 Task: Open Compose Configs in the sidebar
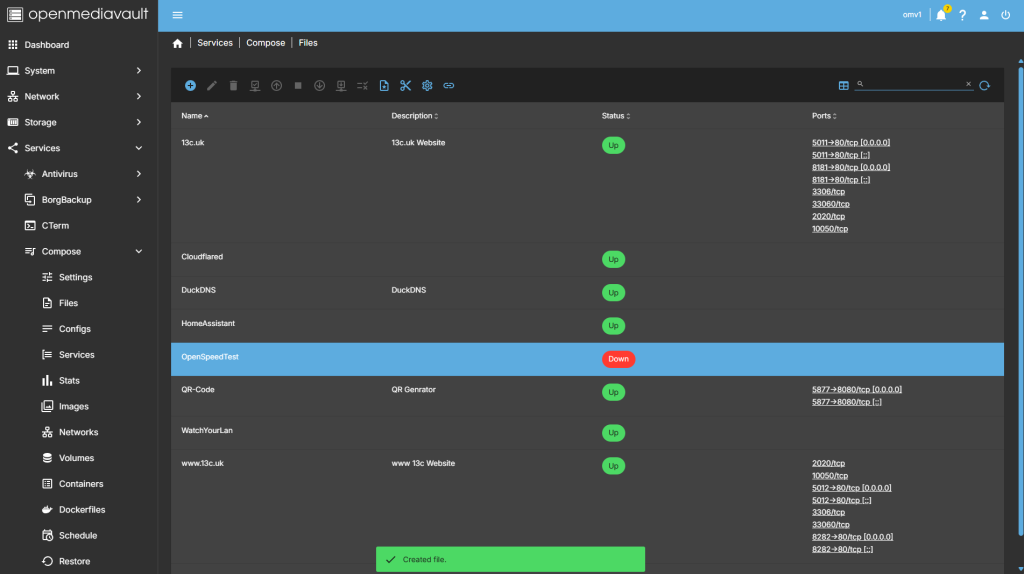pos(78,328)
